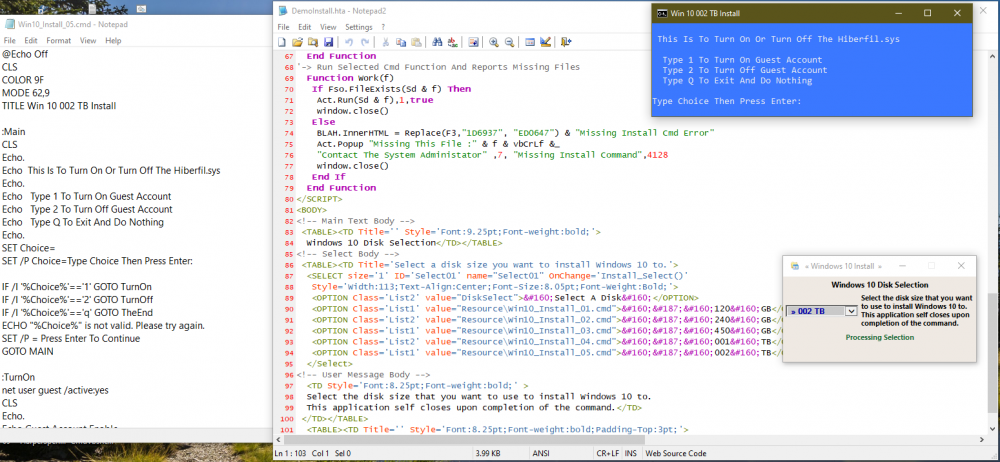Expand the 002 TB disk size dropdown
Screen dimensions: 1000x462
click(850, 312)
